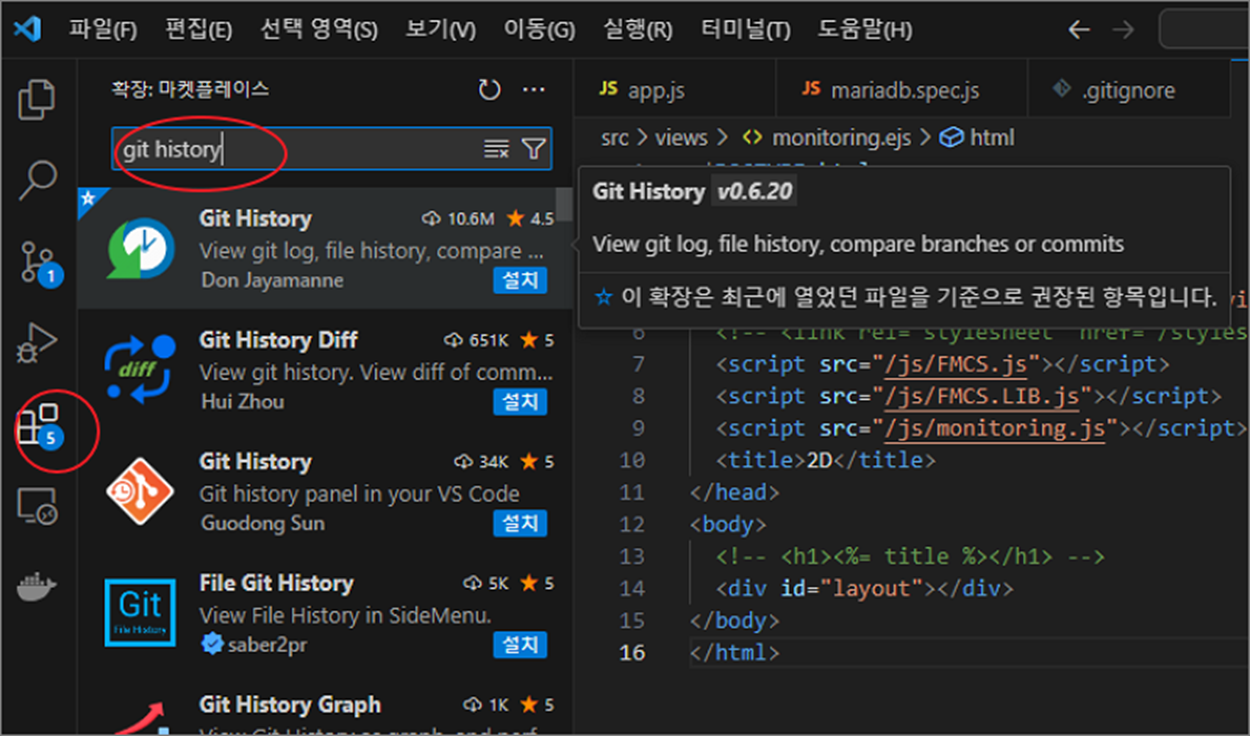Open Run and Debug view
This screenshot has width=1250, height=736.
click(37, 343)
